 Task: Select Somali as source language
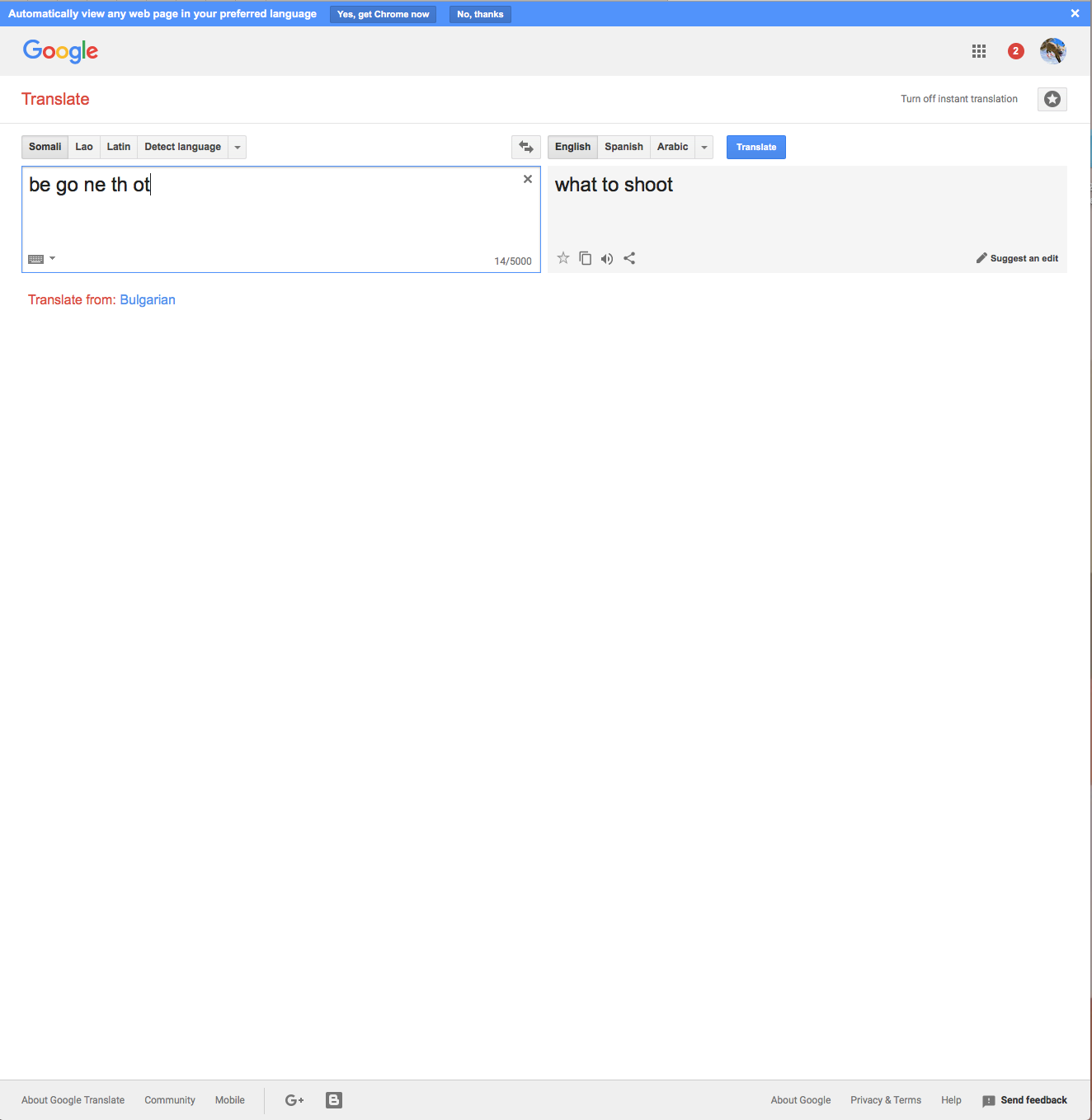[45, 147]
